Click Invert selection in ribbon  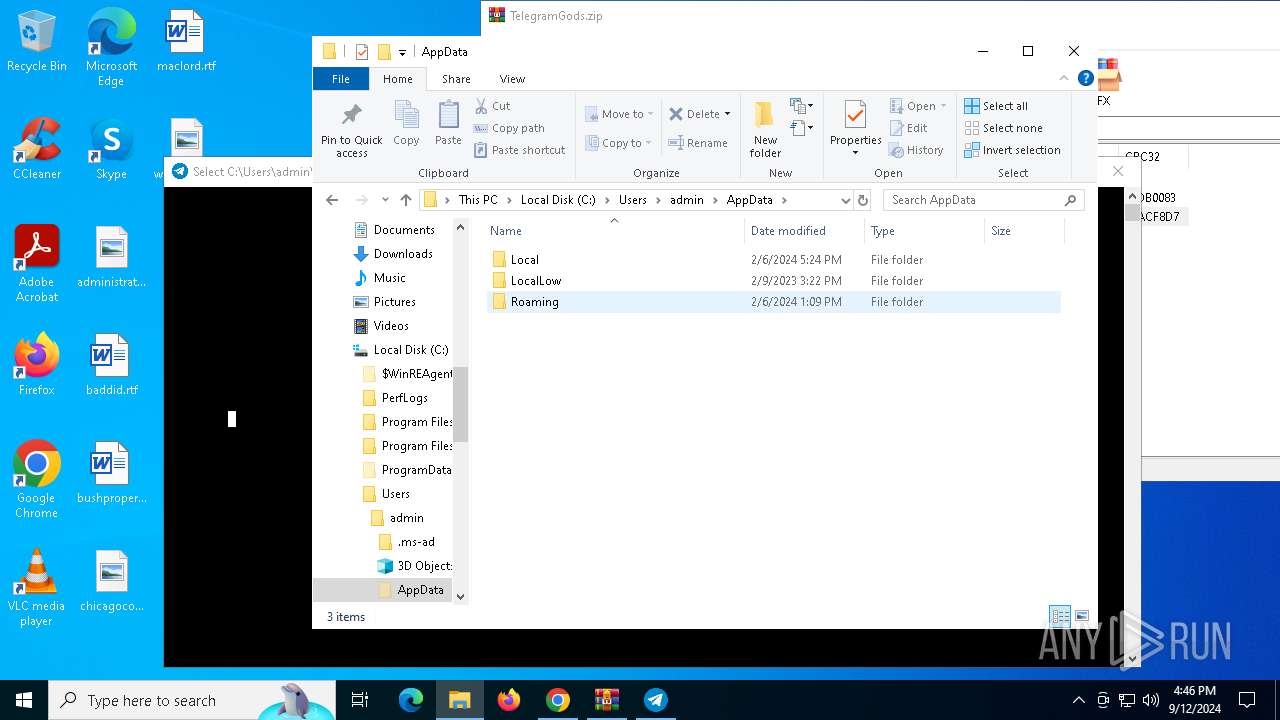click(x=1012, y=150)
